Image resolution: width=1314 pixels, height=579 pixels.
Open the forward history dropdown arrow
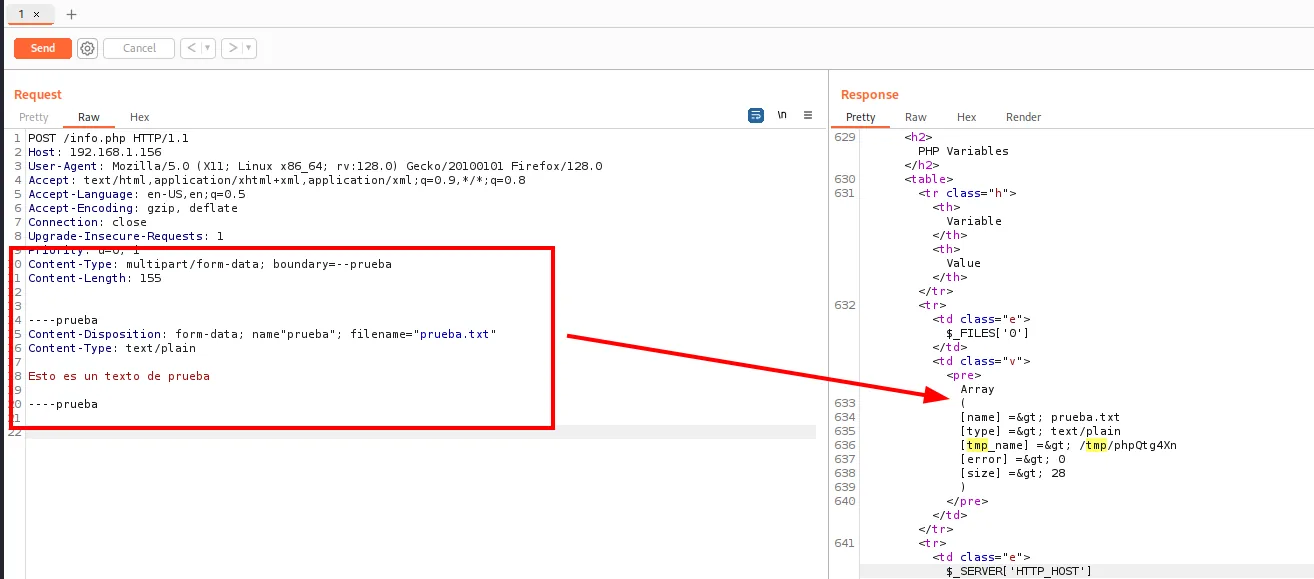point(249,48)
